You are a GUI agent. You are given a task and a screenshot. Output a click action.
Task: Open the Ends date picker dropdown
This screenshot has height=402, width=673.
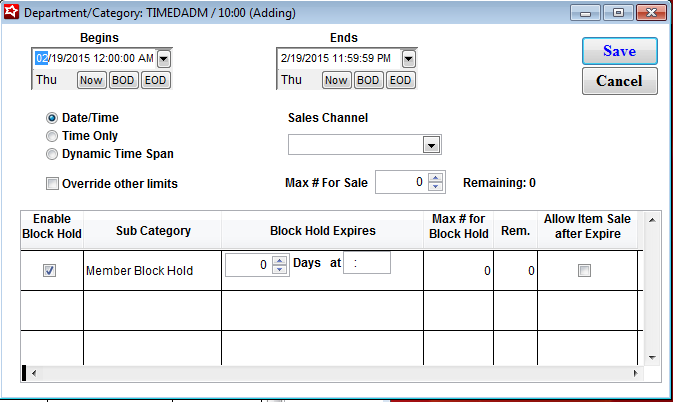409,59
